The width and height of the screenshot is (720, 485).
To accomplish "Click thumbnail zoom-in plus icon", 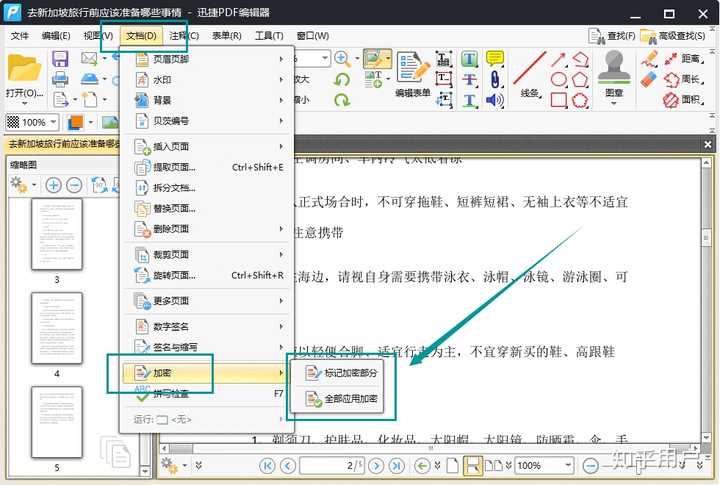I will [x=53, y=185].
